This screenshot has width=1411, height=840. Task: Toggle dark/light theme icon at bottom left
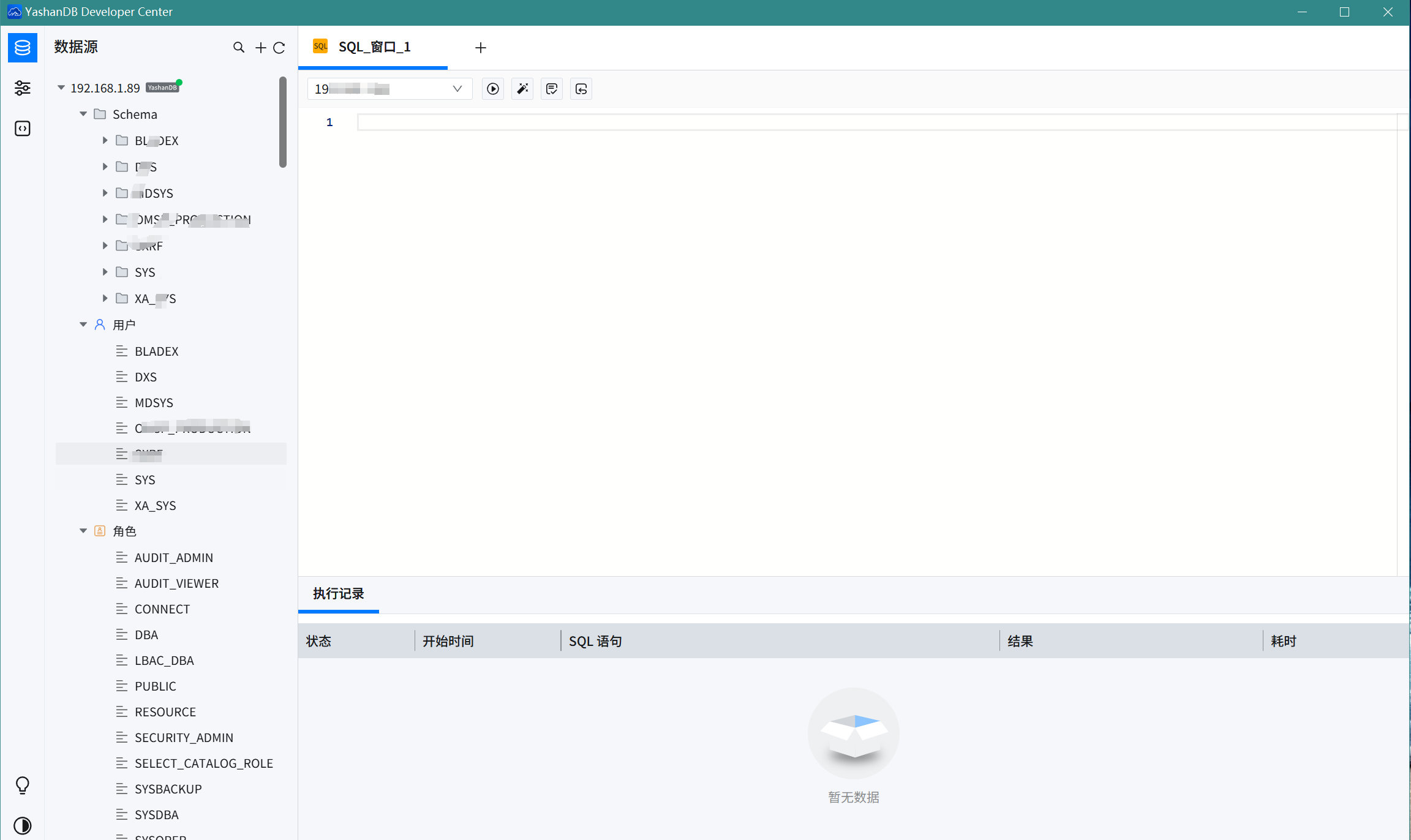point(23,825)
